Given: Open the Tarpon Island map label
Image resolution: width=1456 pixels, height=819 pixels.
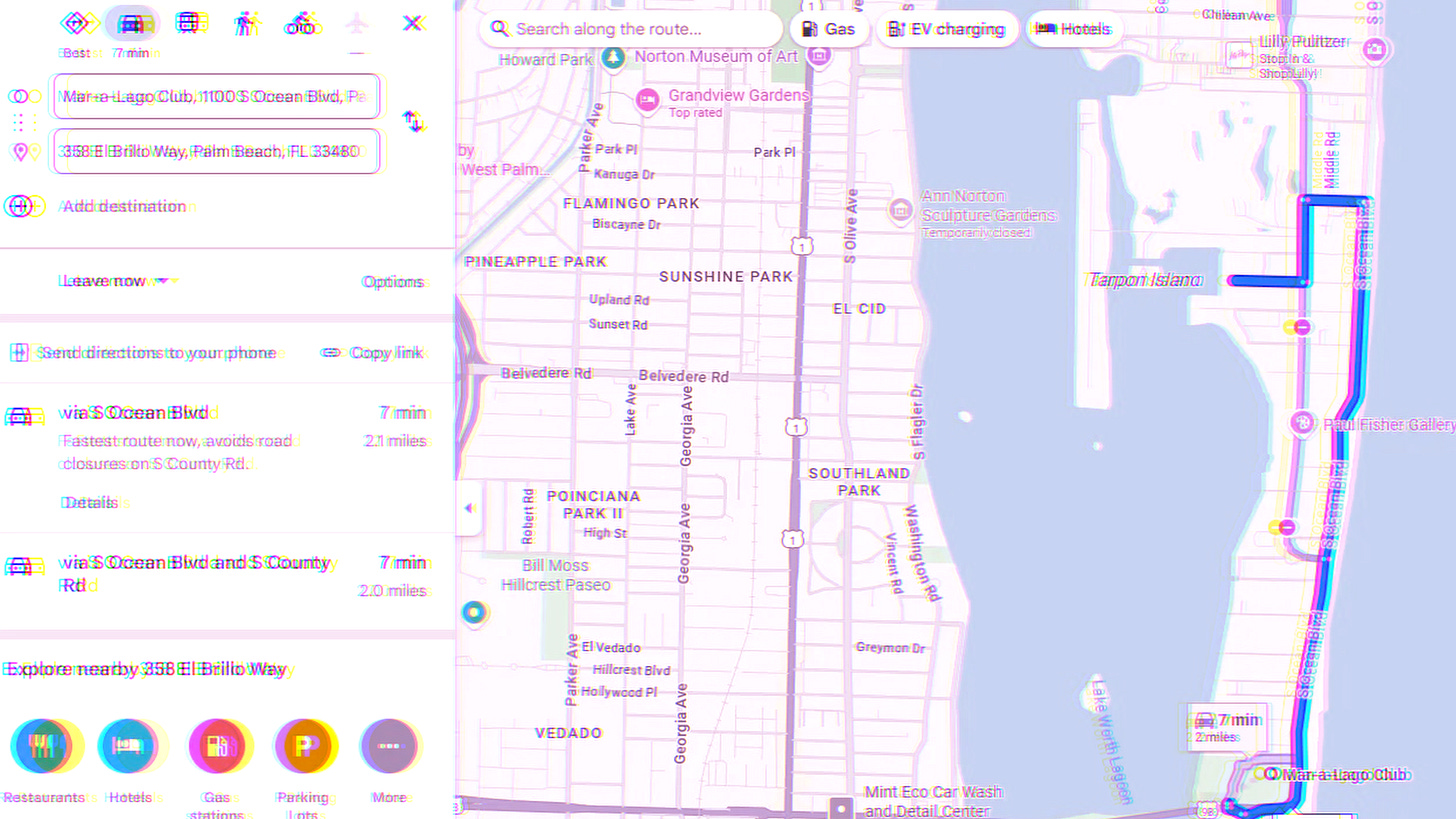Looking at the screenshot, I should coord(1144,280).
